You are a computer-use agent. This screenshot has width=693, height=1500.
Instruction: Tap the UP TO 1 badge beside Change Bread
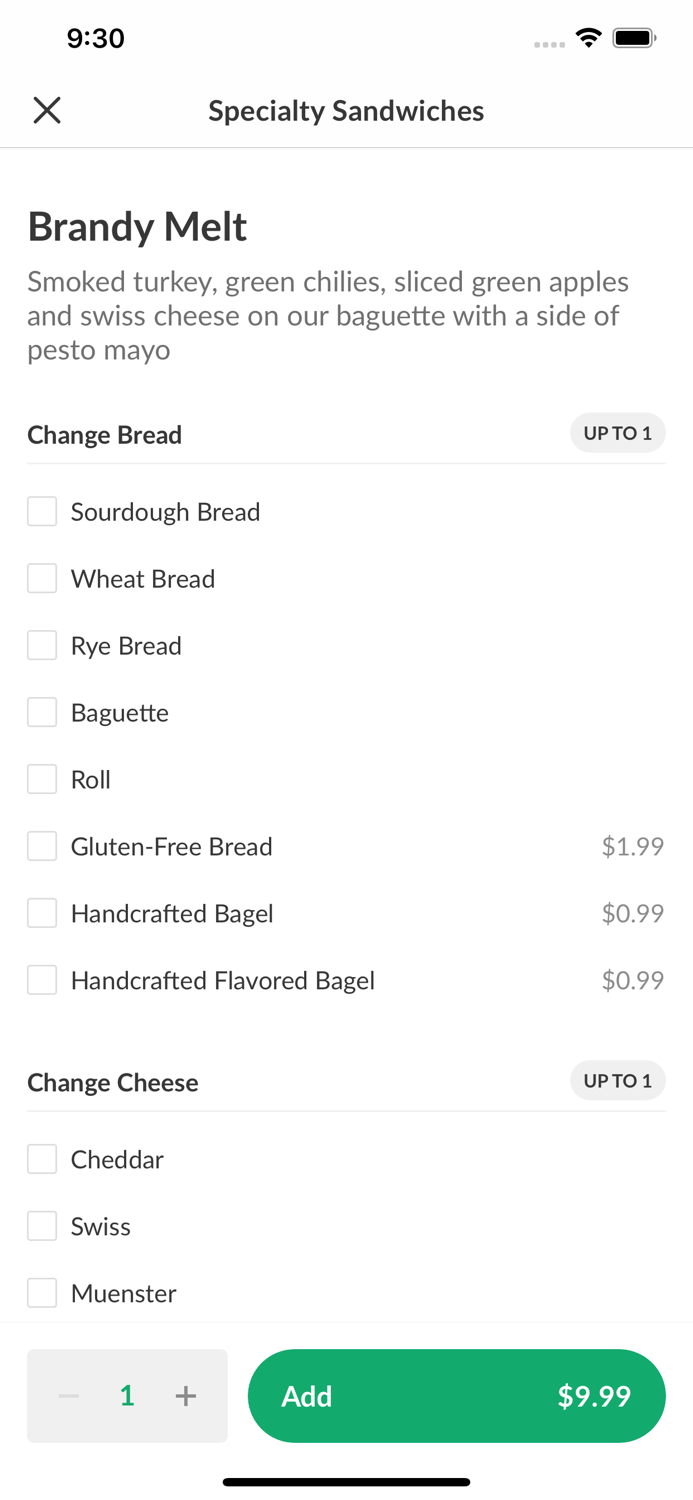[618, 433]
